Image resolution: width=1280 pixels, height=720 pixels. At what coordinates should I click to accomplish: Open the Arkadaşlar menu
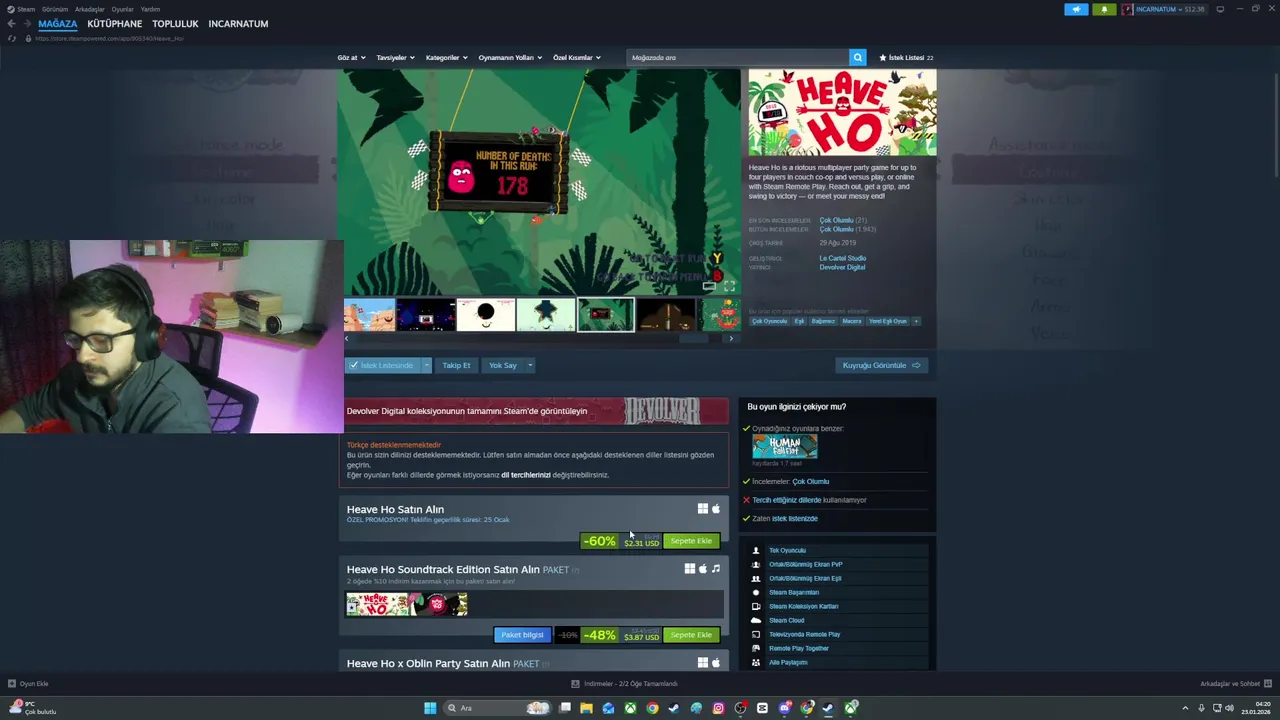coord(90,9)
